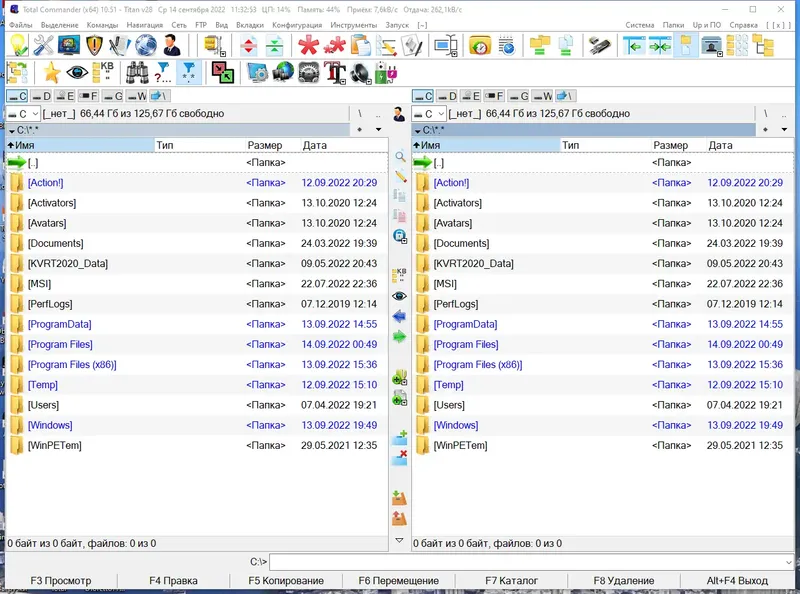Sort left panel by Размер column header

272,145
